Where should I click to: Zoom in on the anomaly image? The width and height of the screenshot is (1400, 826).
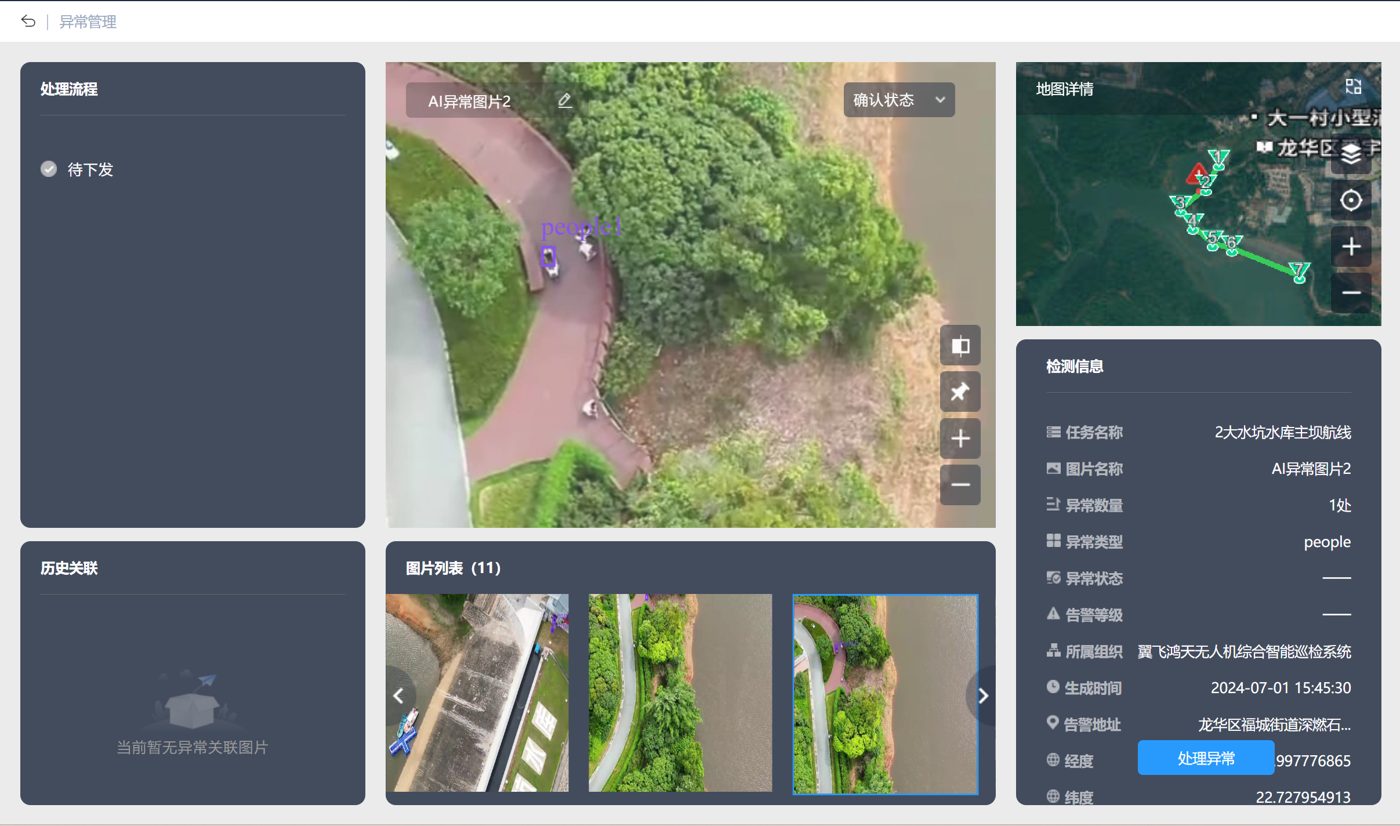[x=960, y=438]
